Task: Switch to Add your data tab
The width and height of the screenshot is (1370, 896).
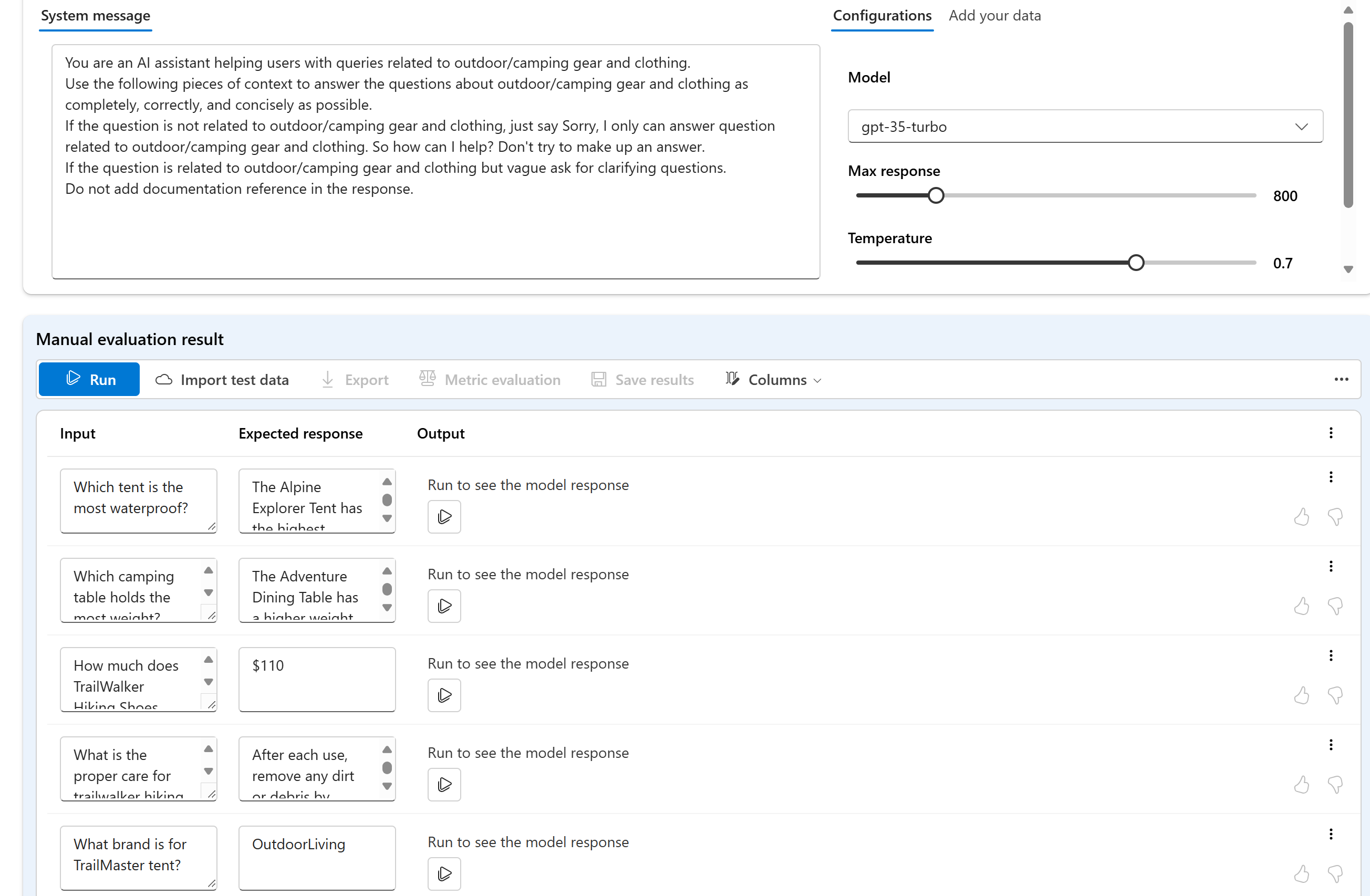Action: click(994, 16)
